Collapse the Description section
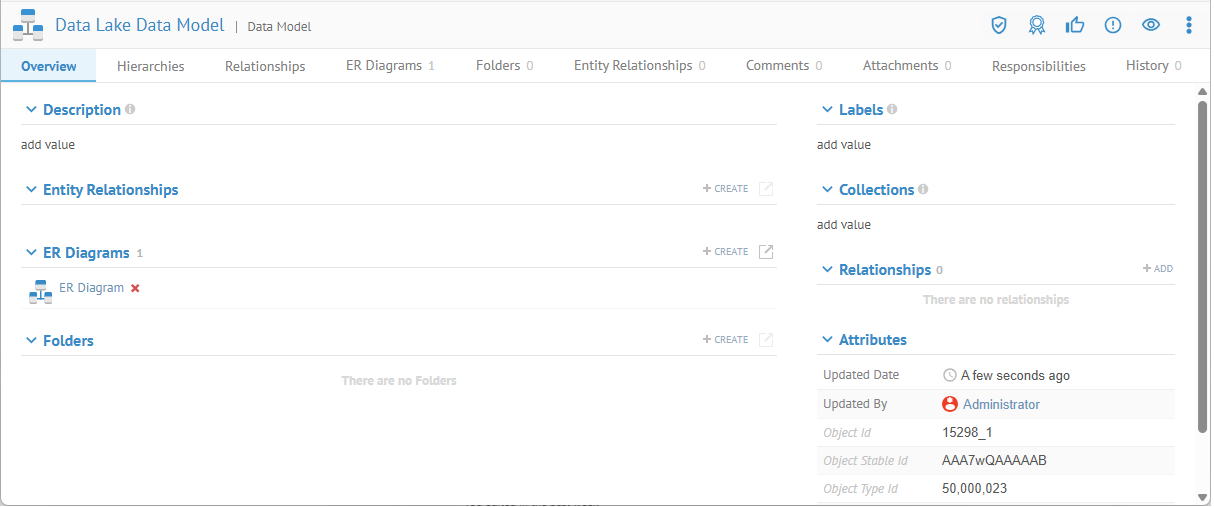The width and height of the screenshot is (1214, 507). pos(31,110)
